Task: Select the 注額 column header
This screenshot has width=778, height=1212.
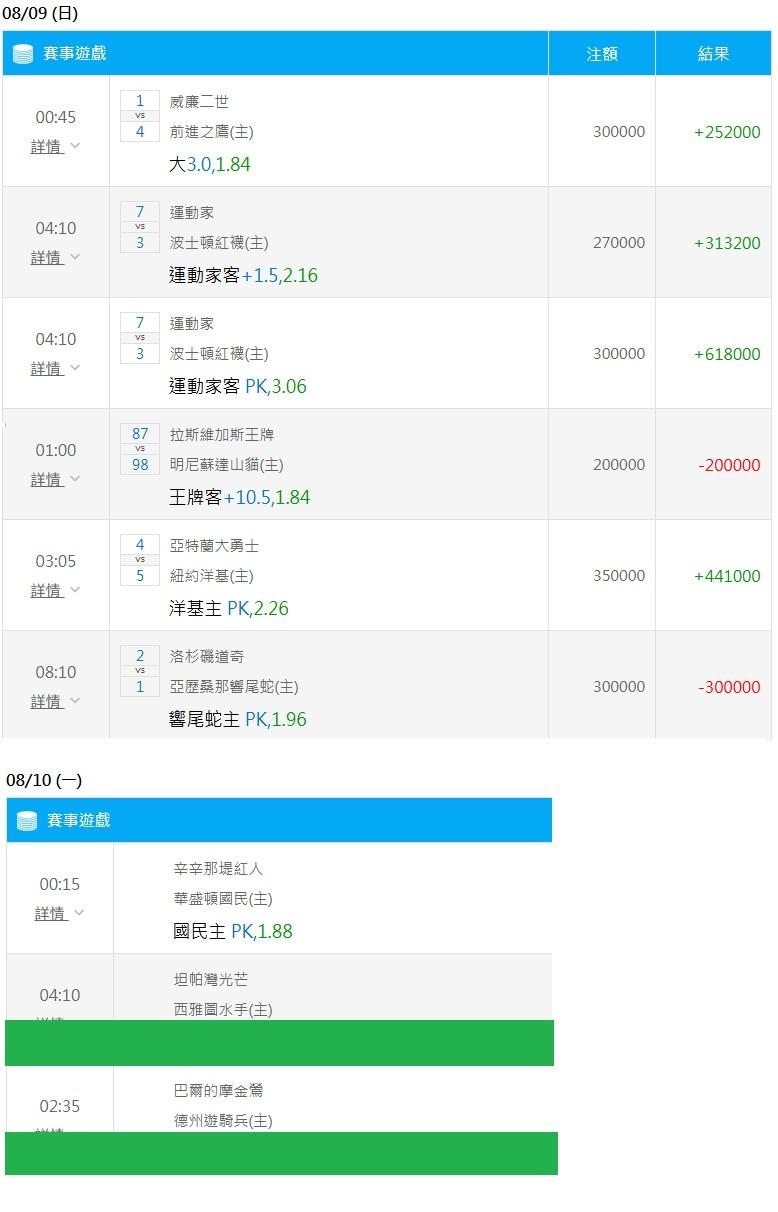Action: 602,54
